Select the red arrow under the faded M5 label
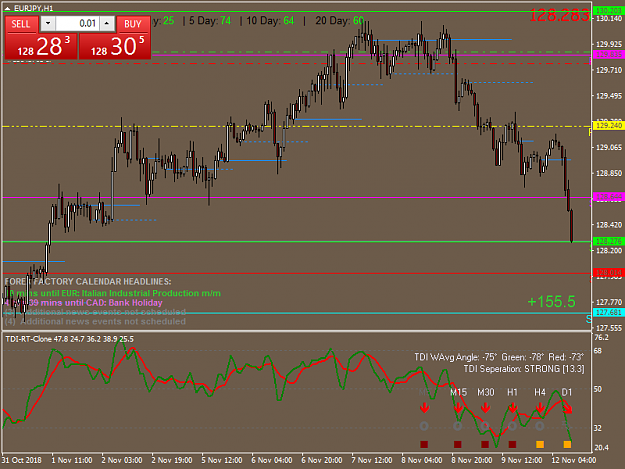Screen dimensions: 625x469 click(424, 408)
